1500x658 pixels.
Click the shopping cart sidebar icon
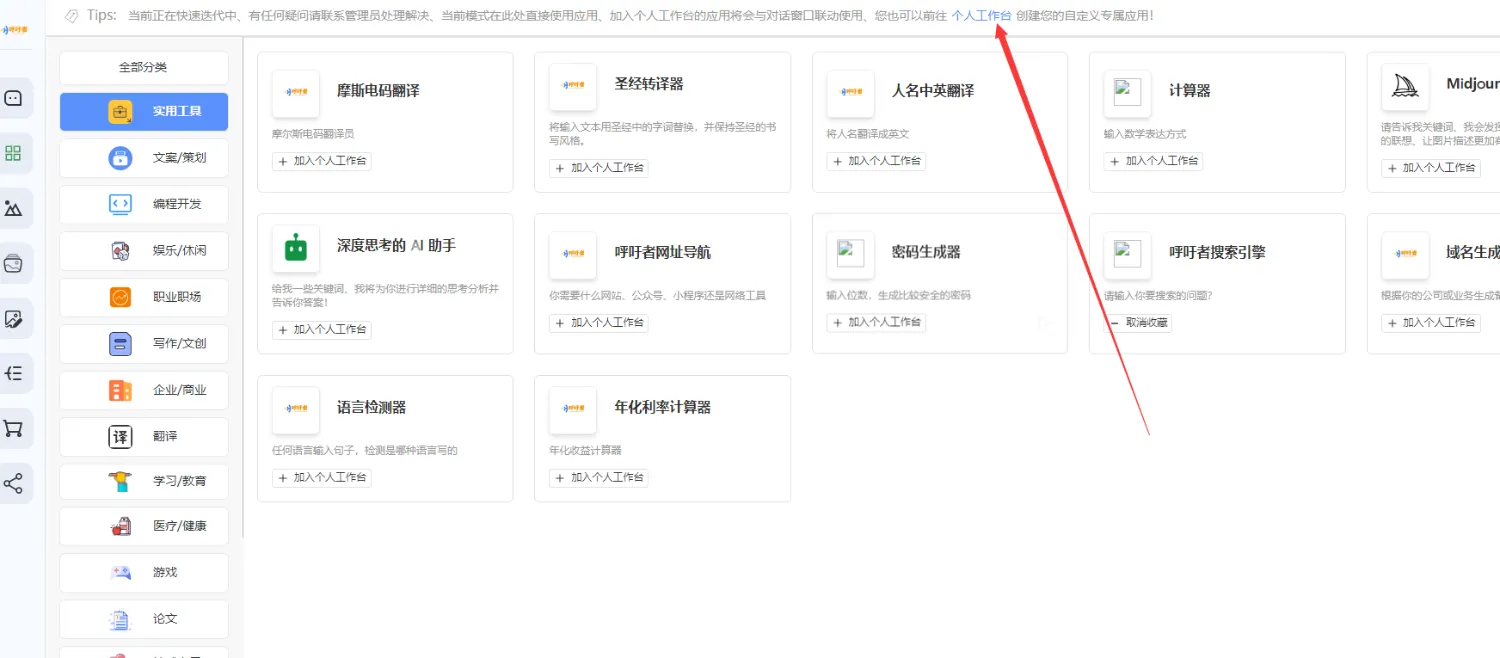pos(14,429)
